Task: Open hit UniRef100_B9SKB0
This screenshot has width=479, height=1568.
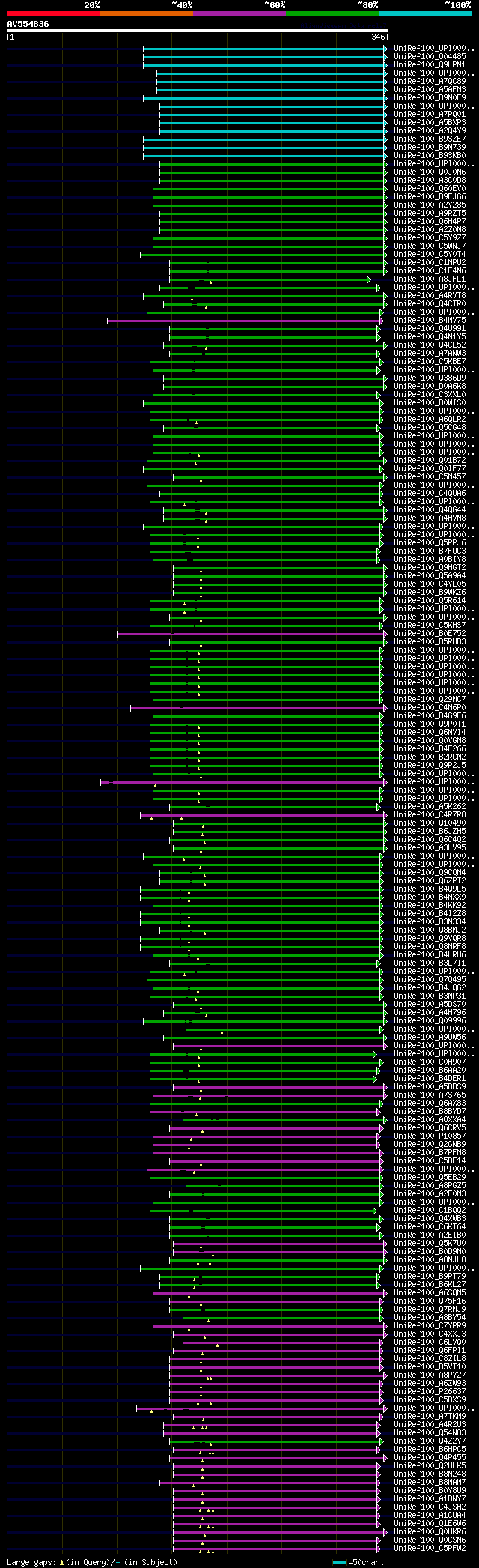Action: (430, 156)
